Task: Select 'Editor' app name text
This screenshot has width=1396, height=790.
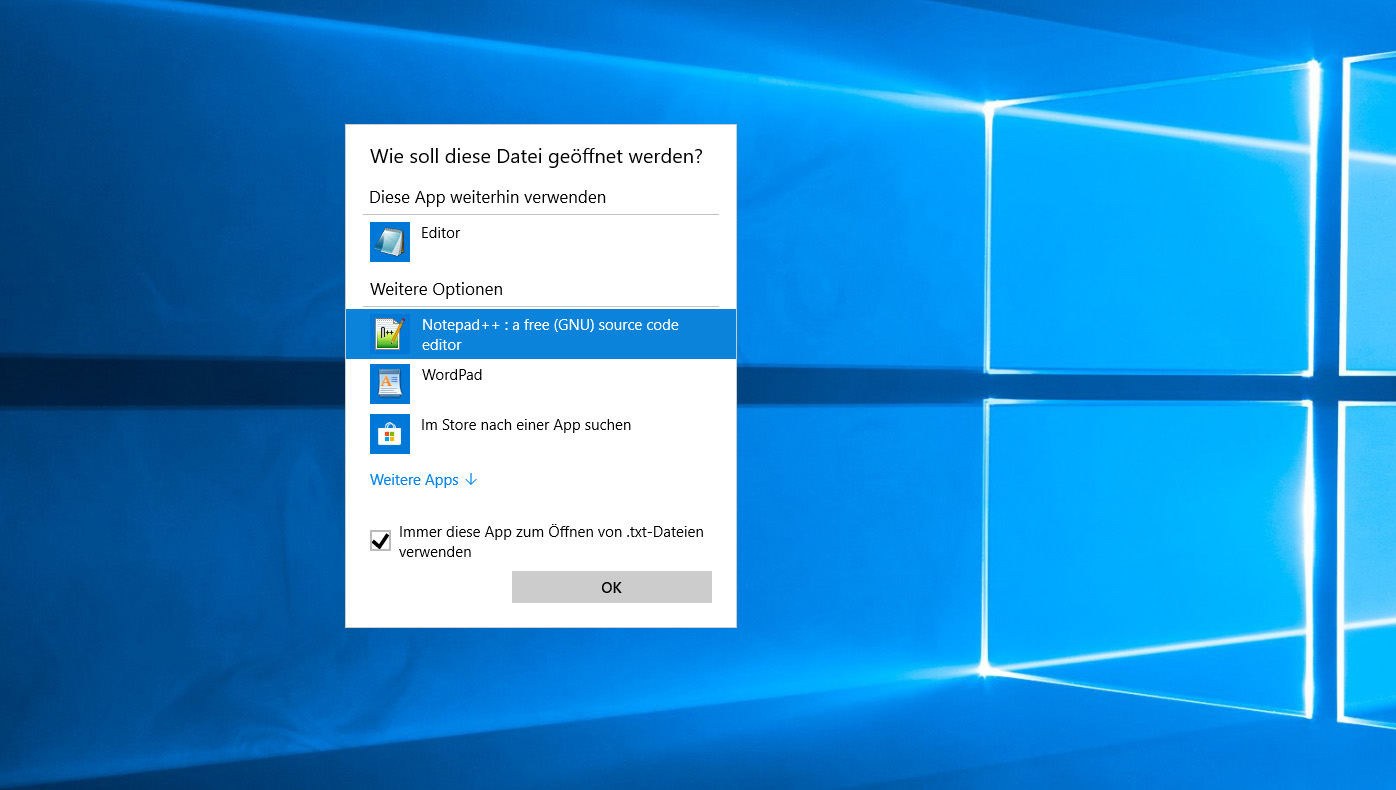Action: click(441, 233)
